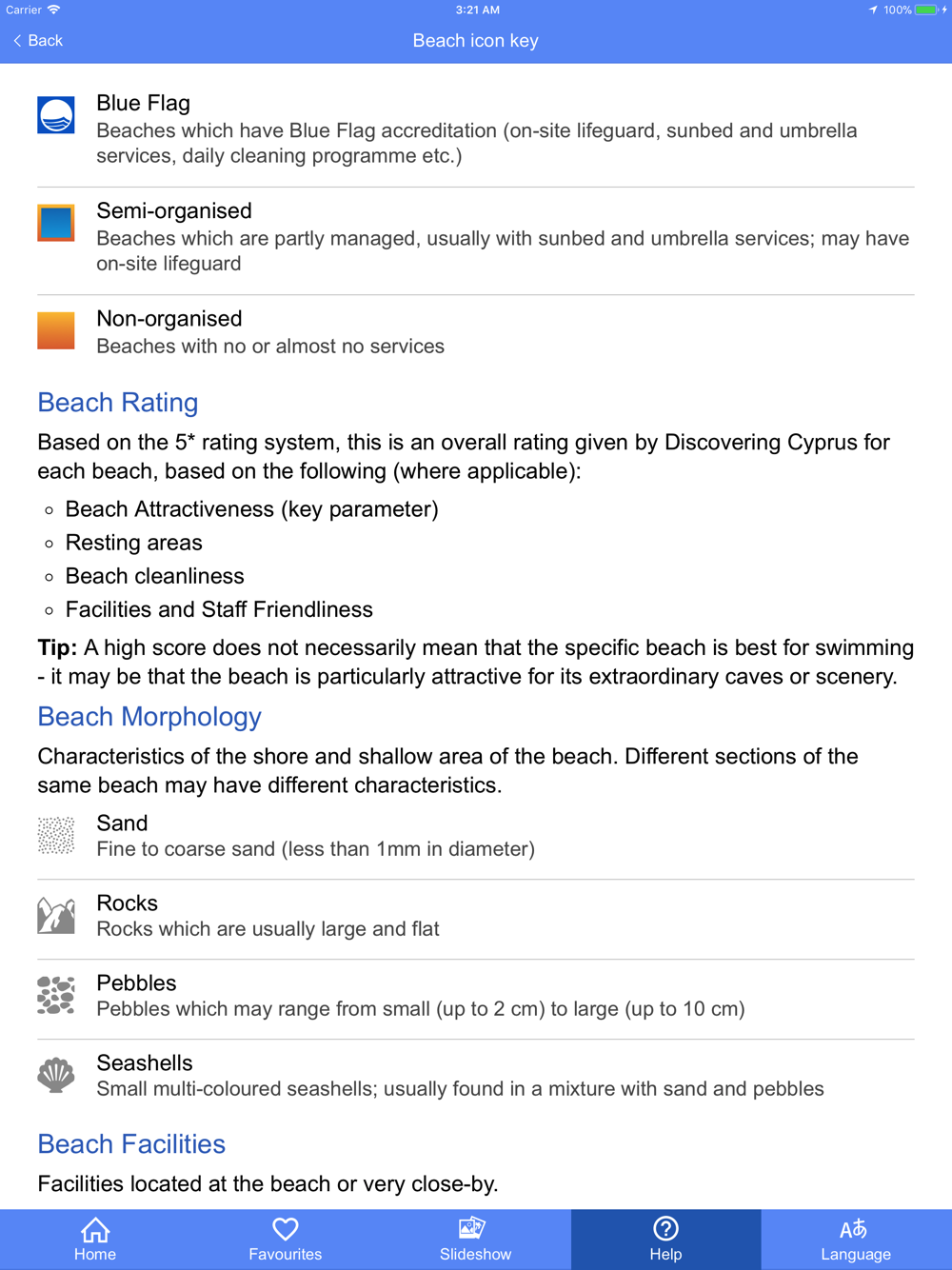Switch to the Slideshow tab
This screenshot has width=952, height=1270.
[x=476, y=1240]
